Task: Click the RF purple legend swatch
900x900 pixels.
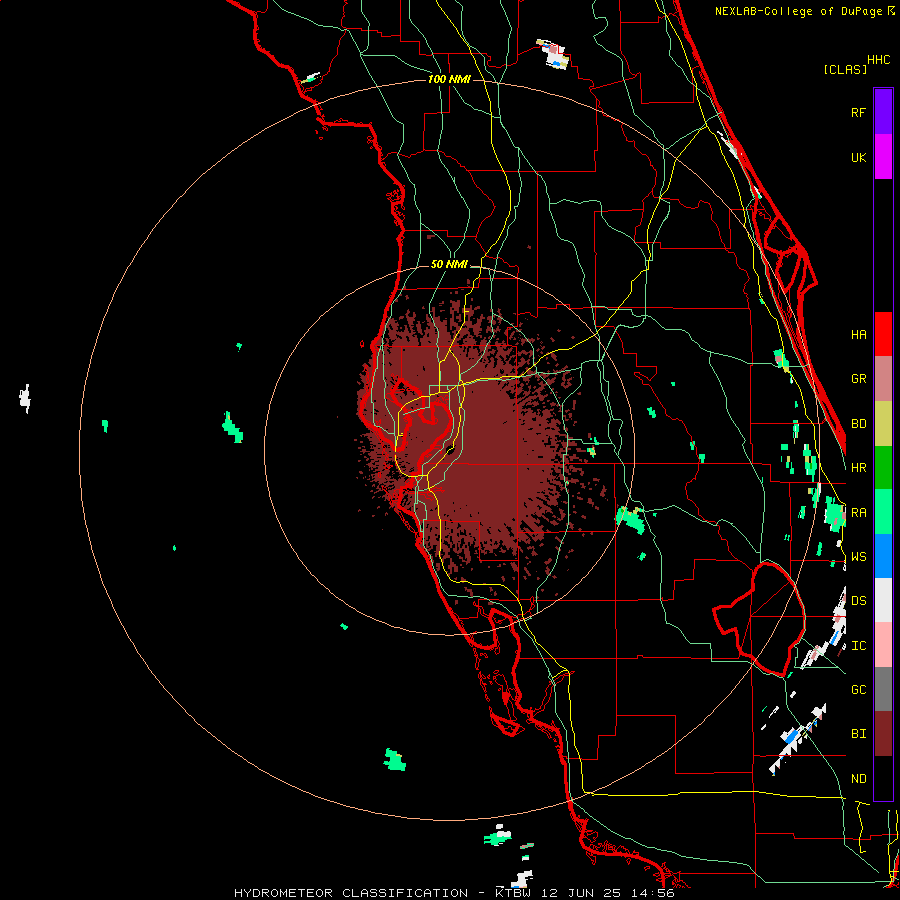Action: coord(883,112)
